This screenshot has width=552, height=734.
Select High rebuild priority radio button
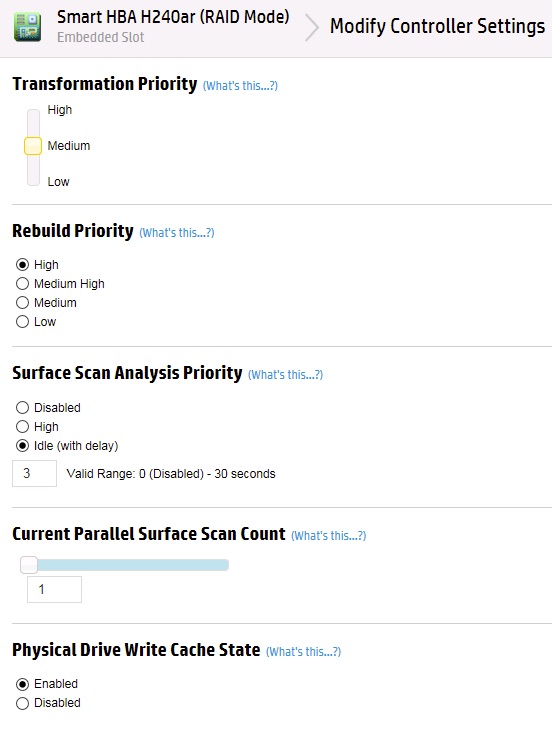coord(22,265)
